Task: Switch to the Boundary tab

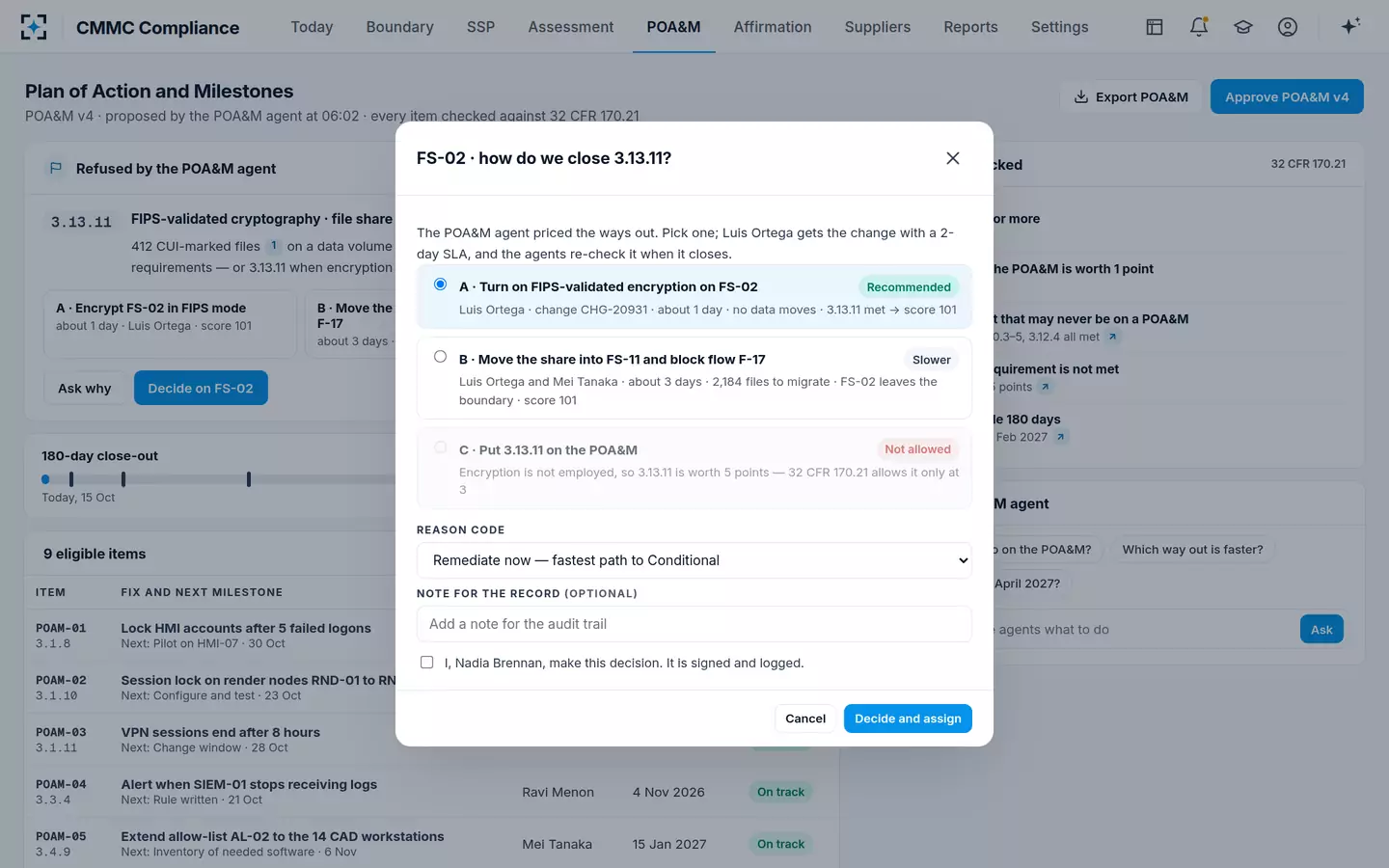Action: pos(399,27)
